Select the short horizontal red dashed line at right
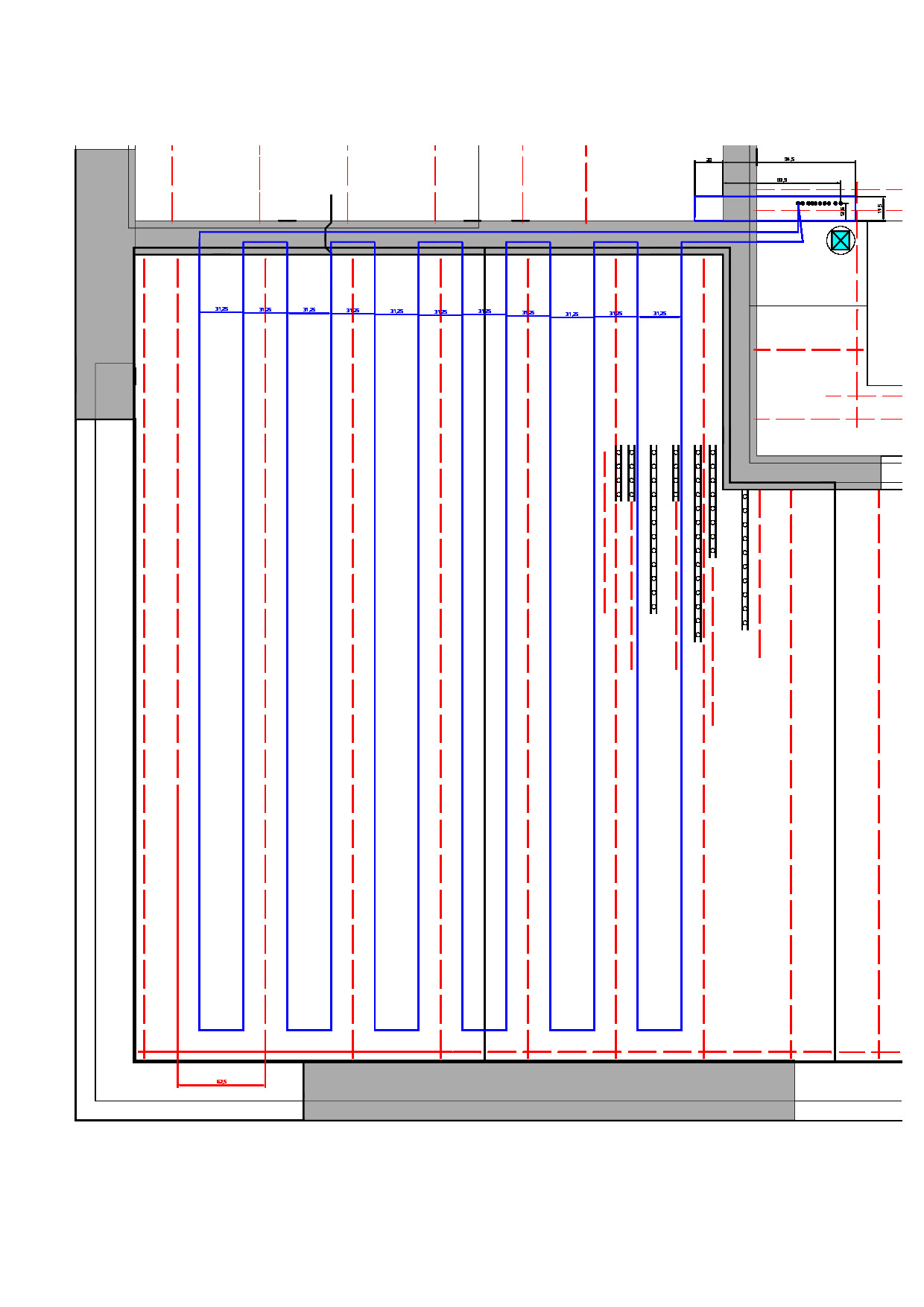 pyautogui.click(x=808, y=349)
